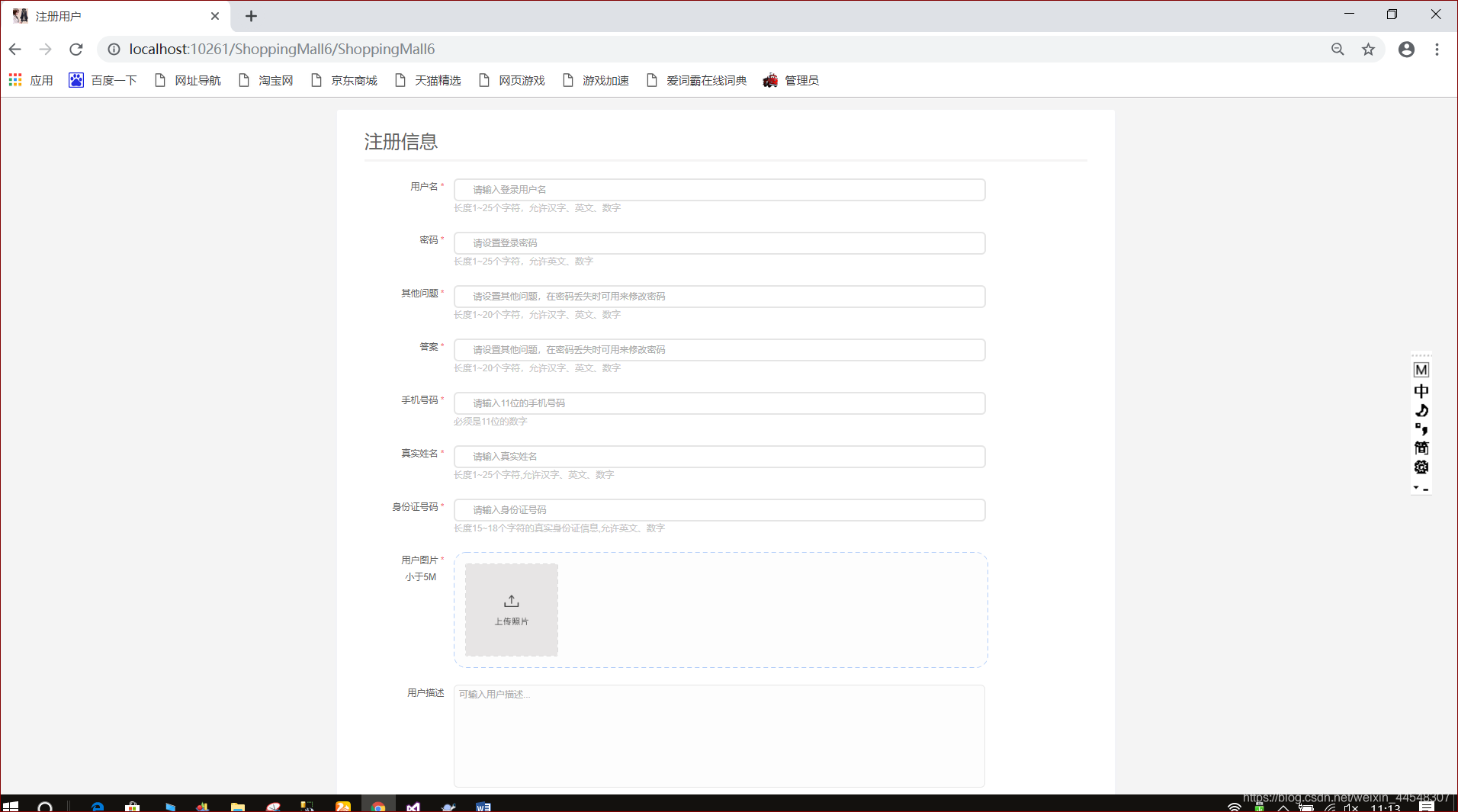Click the upload photo icon
Screen dimensions: 1458x812
click(x=511, y=600)
